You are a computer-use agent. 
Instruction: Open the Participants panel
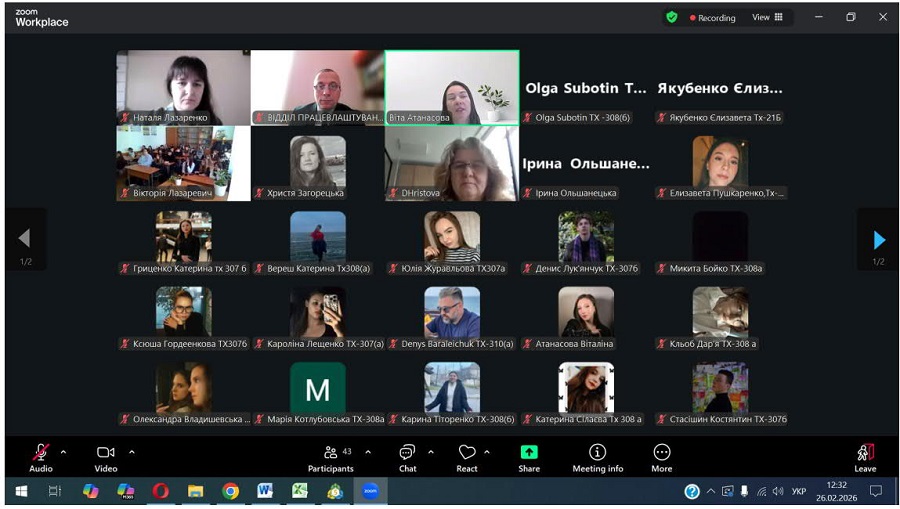coord(331,454)
